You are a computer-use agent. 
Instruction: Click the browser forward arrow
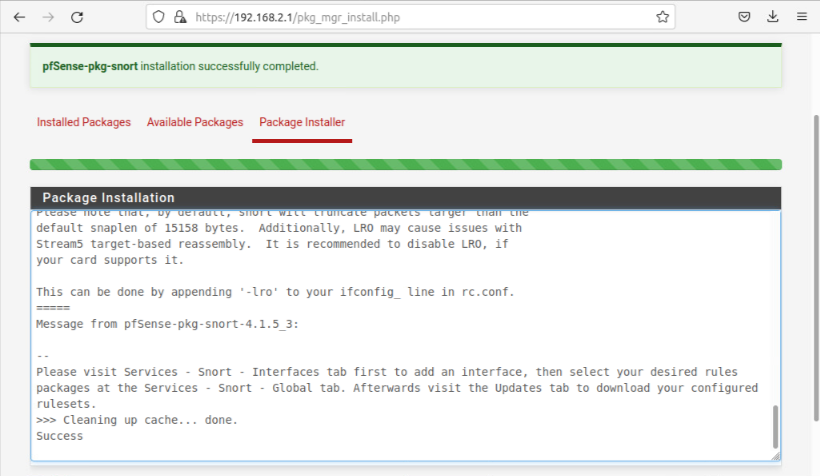(48, 17)
